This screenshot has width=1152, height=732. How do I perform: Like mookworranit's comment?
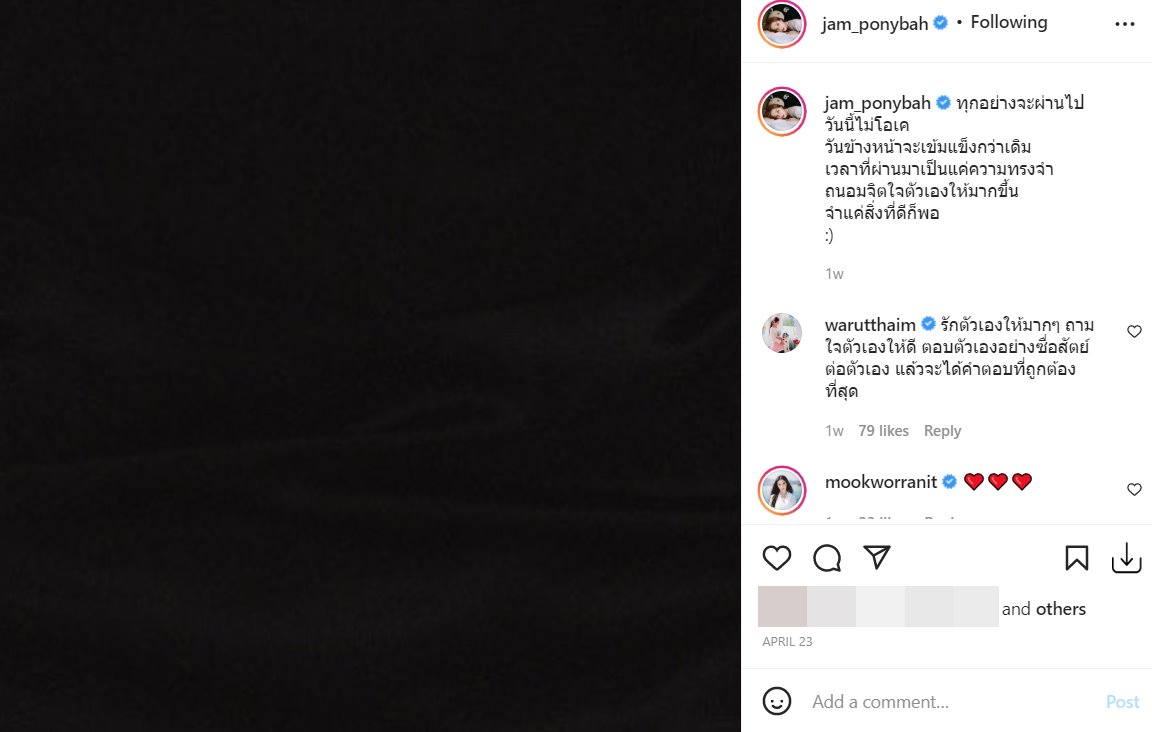(1134, 490)
